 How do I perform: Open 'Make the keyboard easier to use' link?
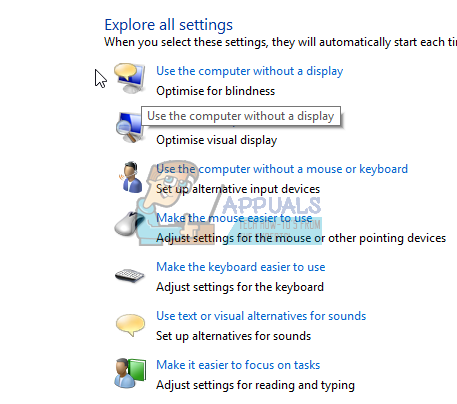[x=240, y=267]
